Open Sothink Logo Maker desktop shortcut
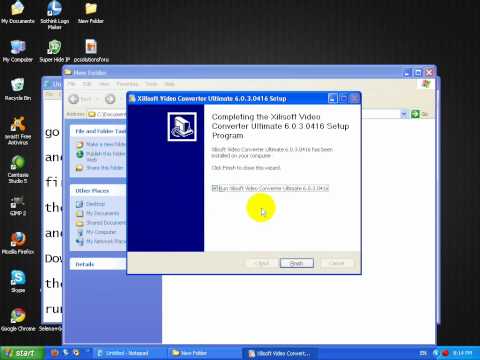 click(x=54, y=15)
